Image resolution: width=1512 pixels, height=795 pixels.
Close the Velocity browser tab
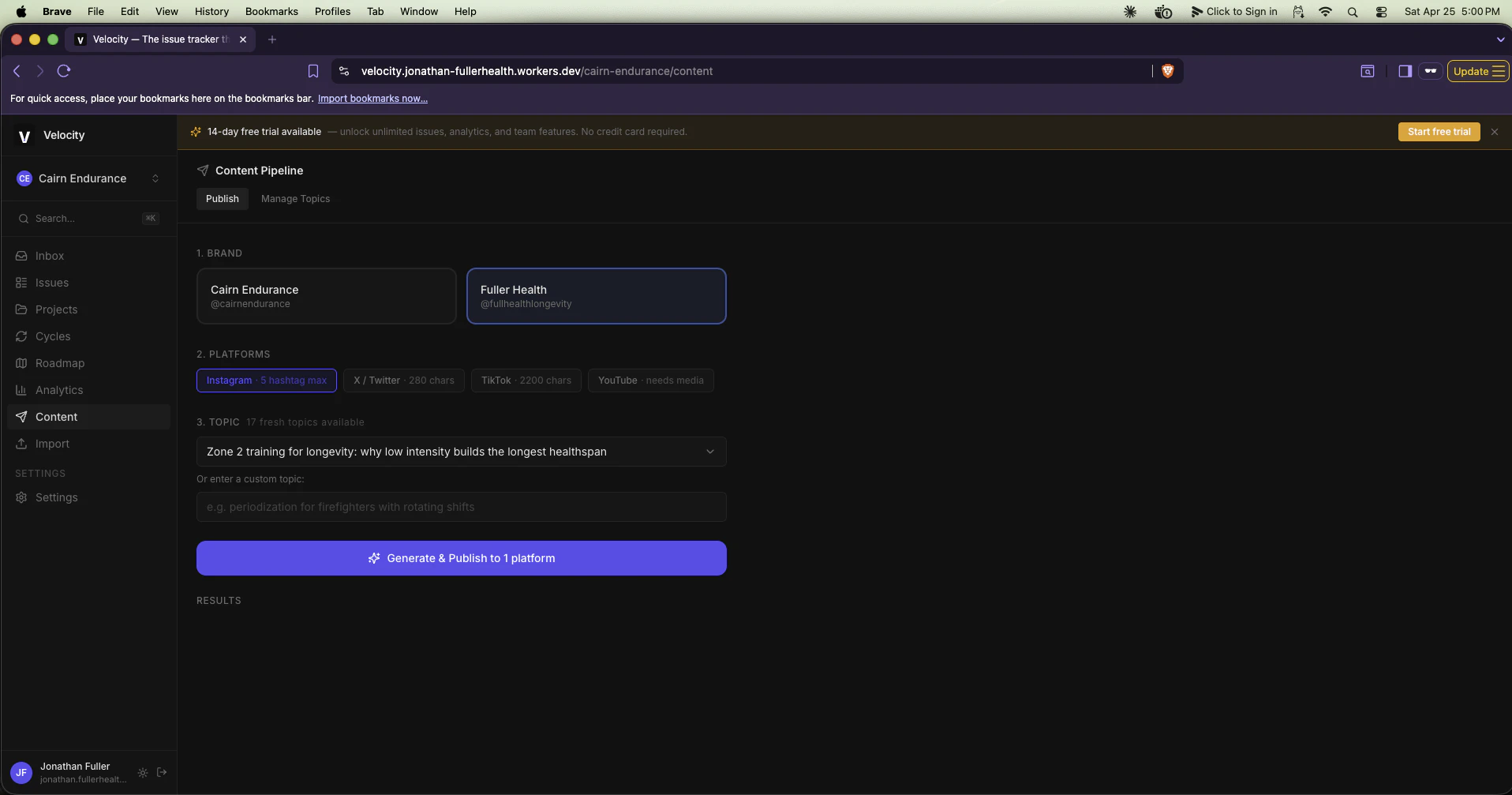[x=243, y=39]
